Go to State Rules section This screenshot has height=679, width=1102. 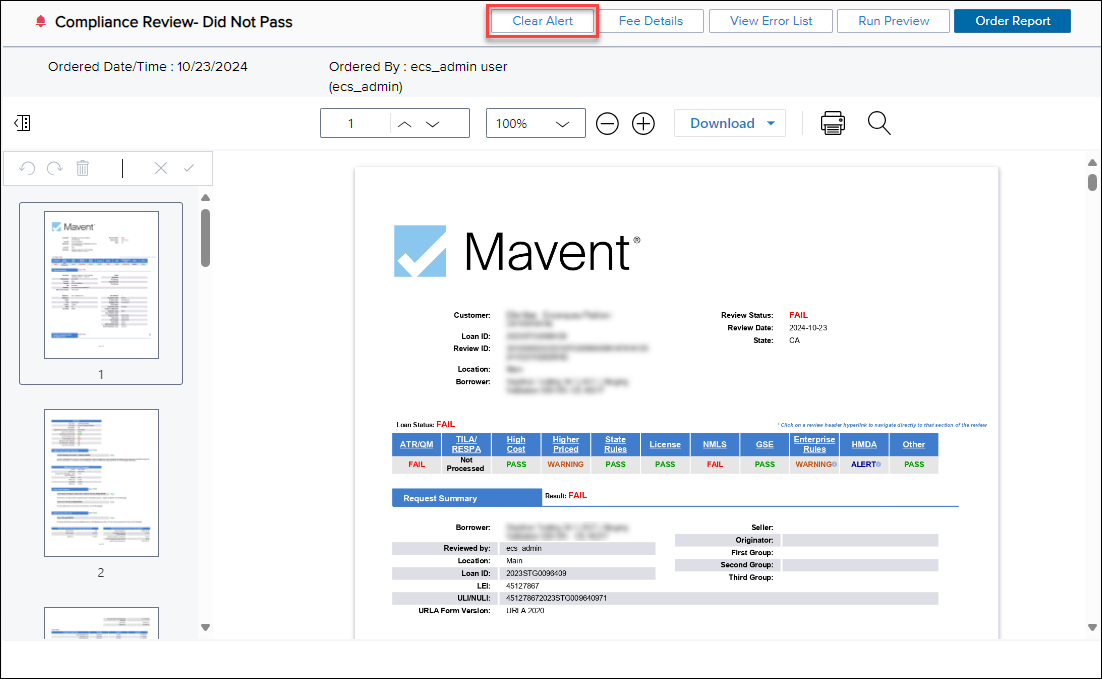[x=615, y=444]
